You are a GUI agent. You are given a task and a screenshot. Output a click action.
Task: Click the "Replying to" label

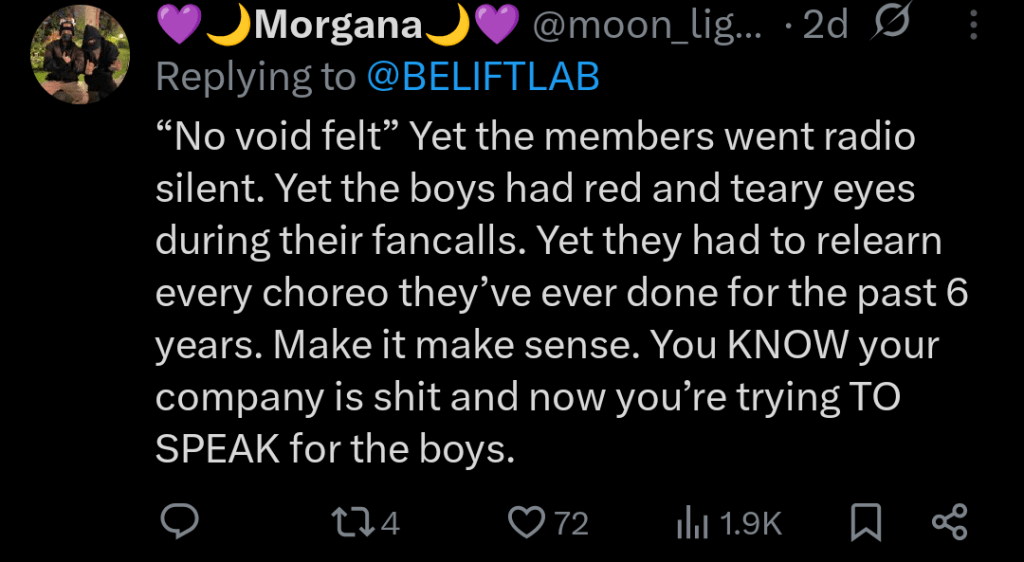pos(255,78)
